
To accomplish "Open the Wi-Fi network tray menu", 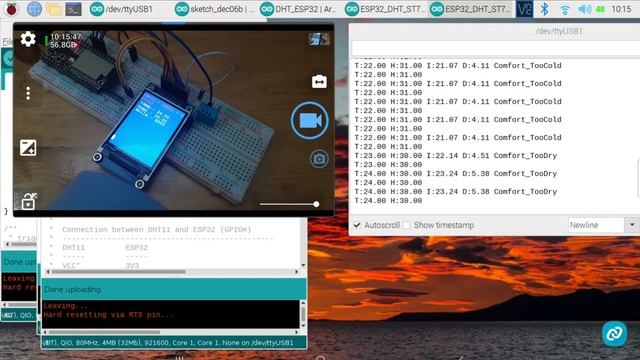I will point(564,9).
